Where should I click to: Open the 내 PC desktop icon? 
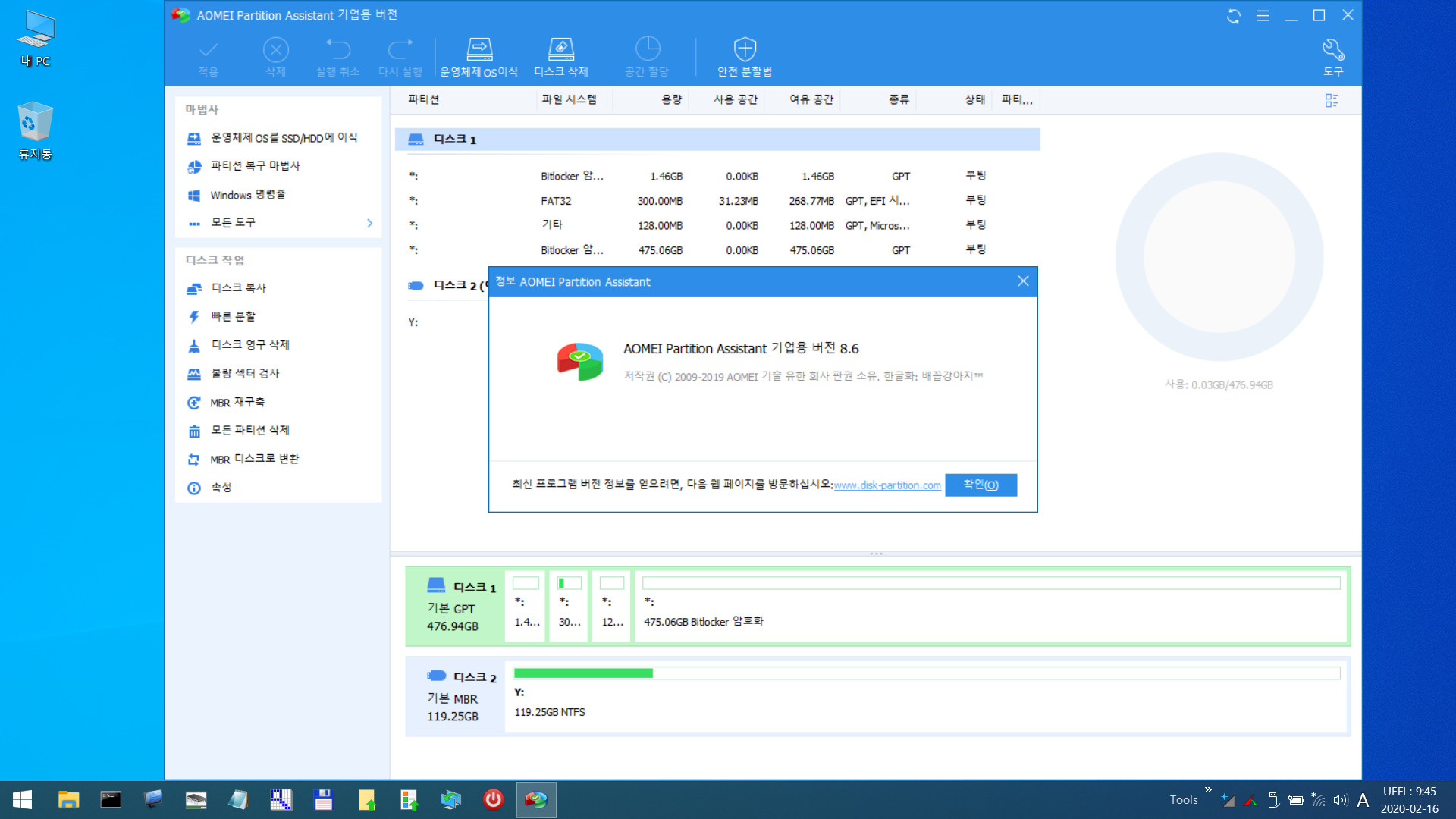click(x=36, y=39)
